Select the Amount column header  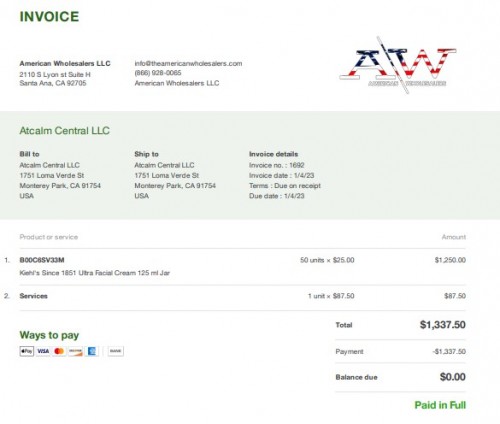[454, 237]
